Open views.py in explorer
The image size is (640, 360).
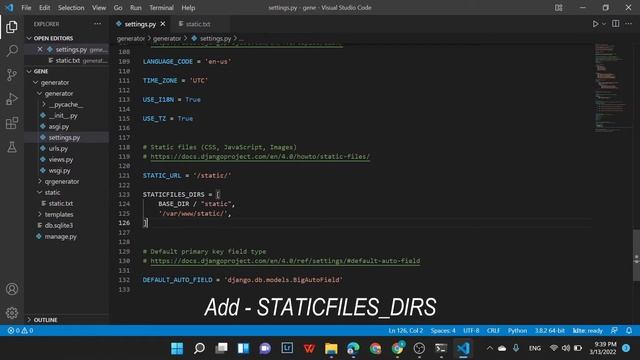(x=61, y=160)
